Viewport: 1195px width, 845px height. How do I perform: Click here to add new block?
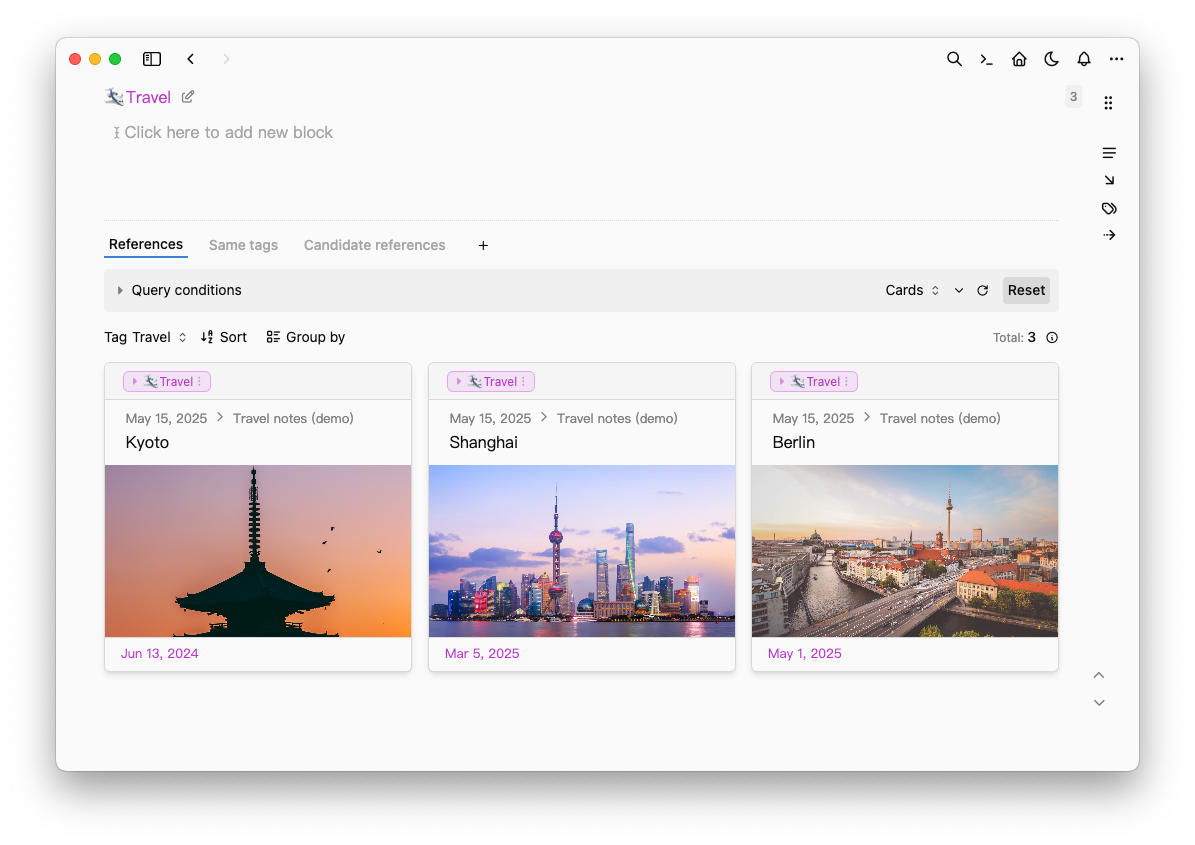228,133
